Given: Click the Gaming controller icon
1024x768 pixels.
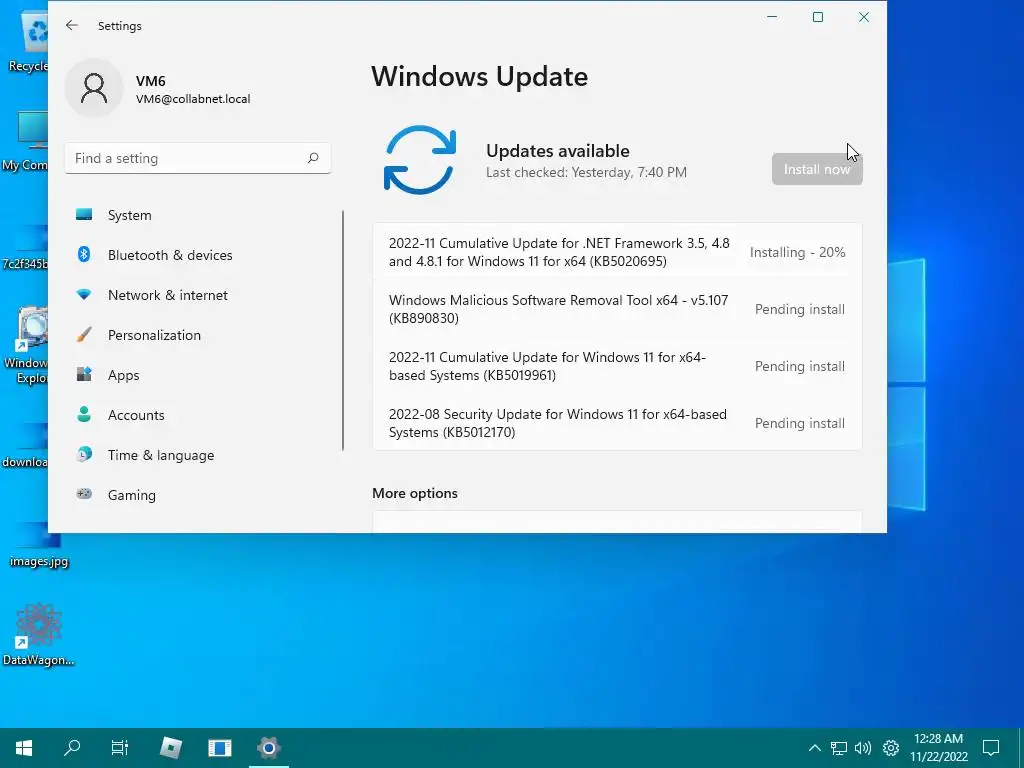Looking at the screenshot, I should click(x=84, y=494).
